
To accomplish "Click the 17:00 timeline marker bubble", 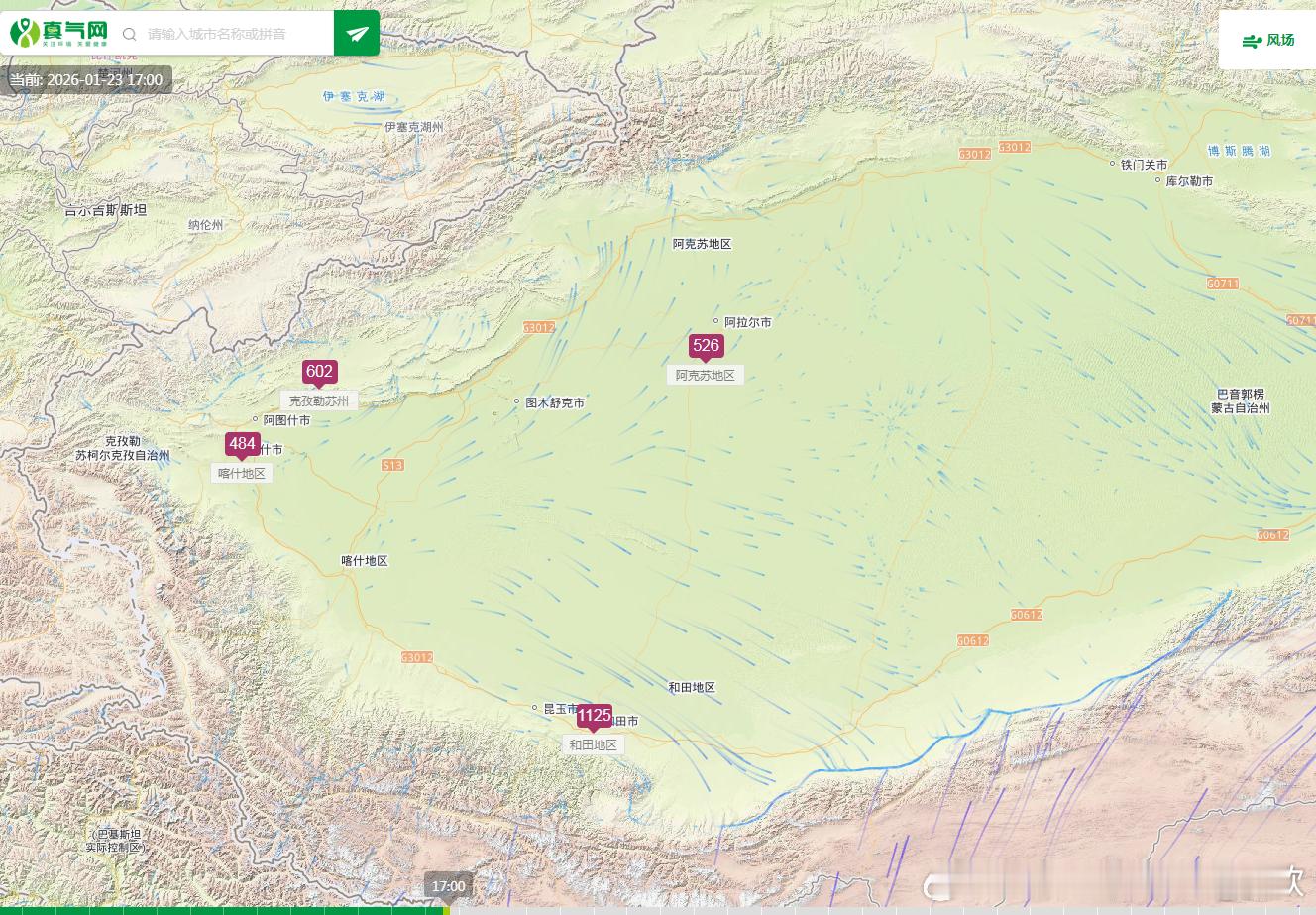I will point(449,886).
